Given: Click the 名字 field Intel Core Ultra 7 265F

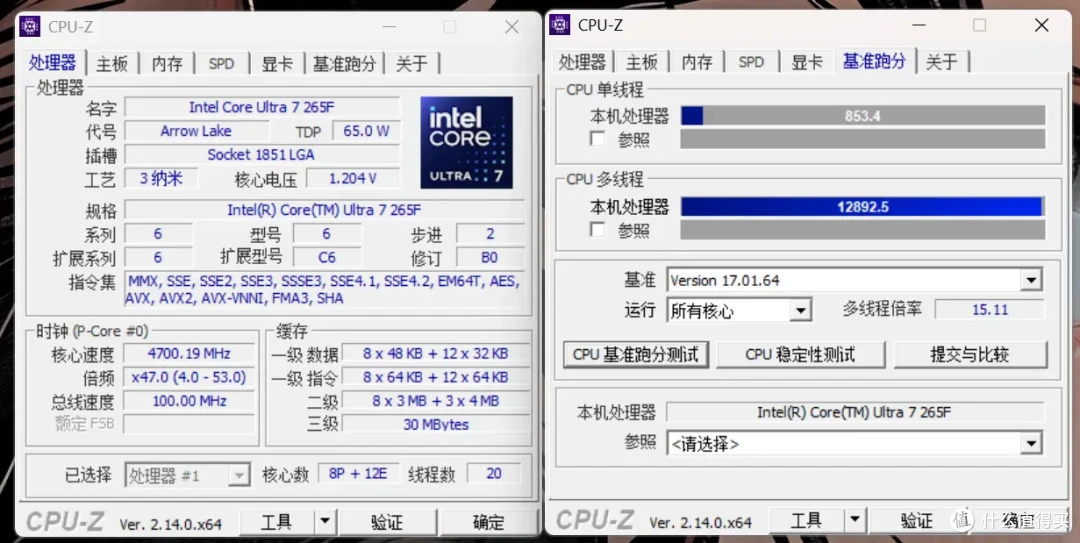Looking at the screenshot, I should (262, 107).
